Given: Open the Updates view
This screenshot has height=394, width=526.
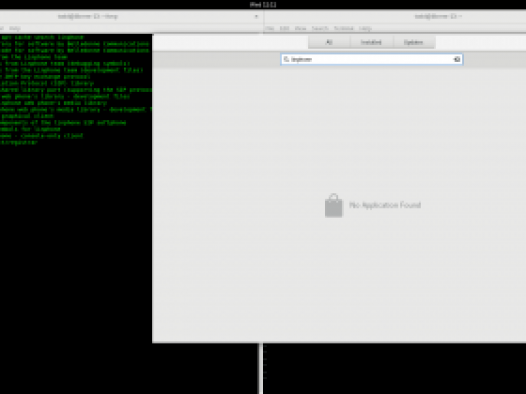Looking at the screenshot, I should pyautogui.click(x=413, y=42).
